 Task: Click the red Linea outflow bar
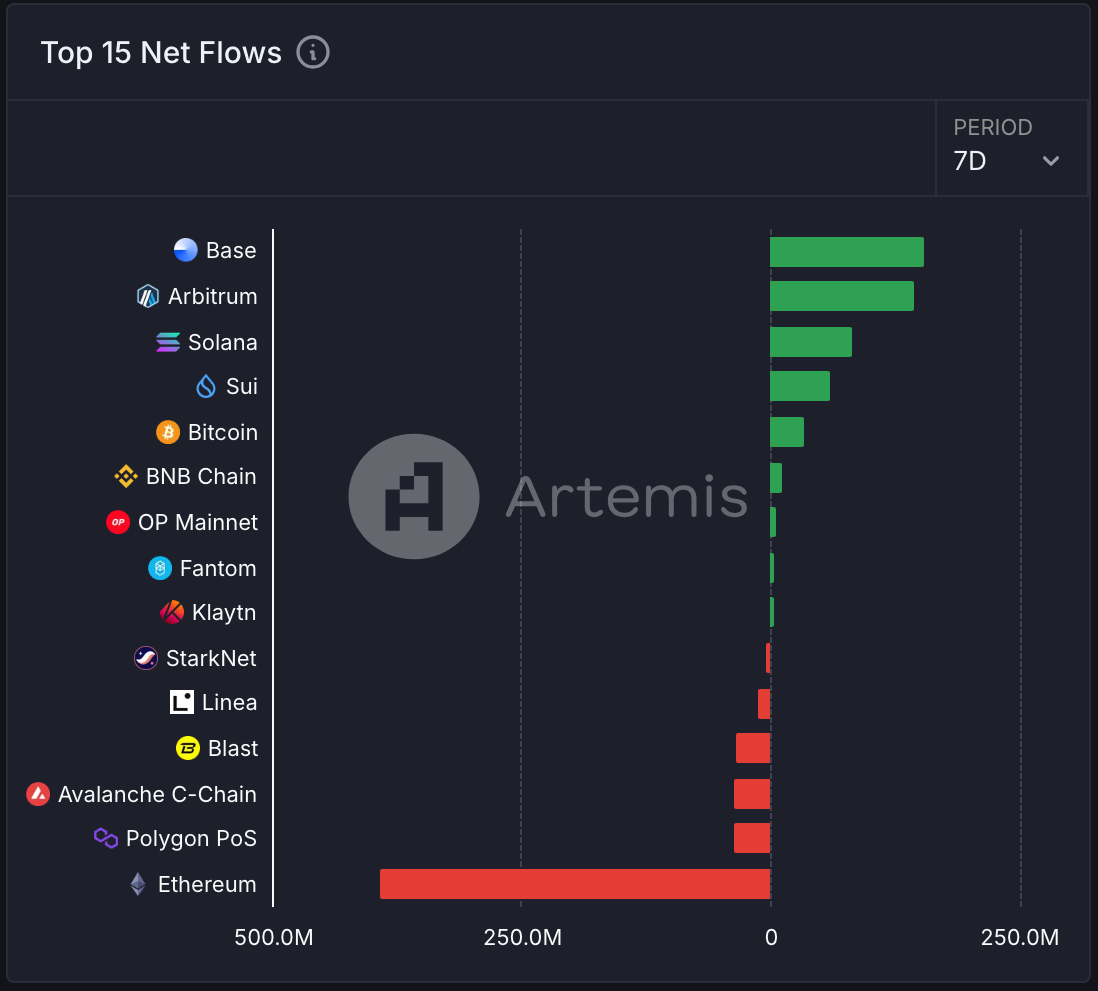click(x=764, y=704)
